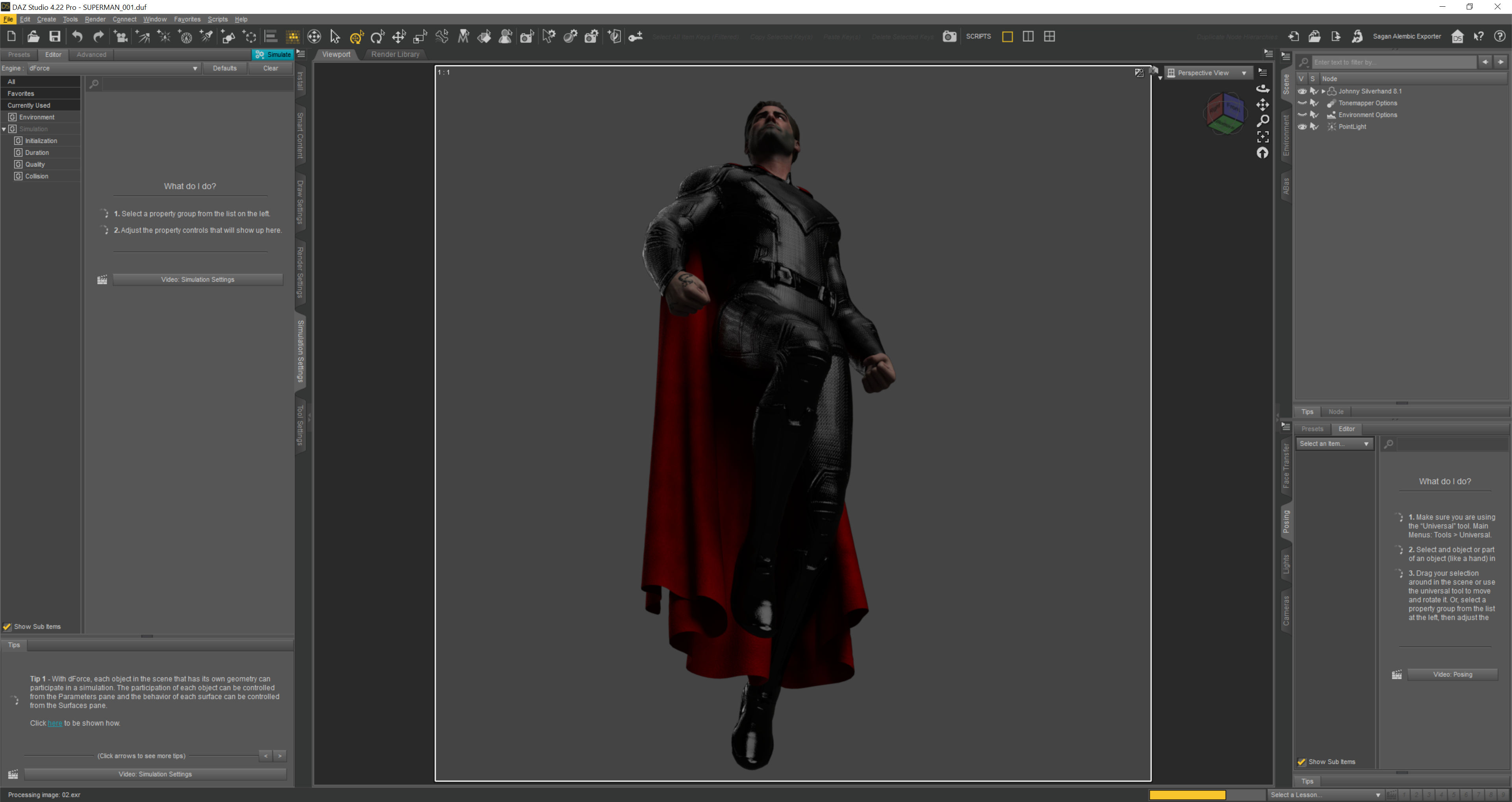
Task: Reset the camera with the up-arrow icon
Action: (1262, 153)
